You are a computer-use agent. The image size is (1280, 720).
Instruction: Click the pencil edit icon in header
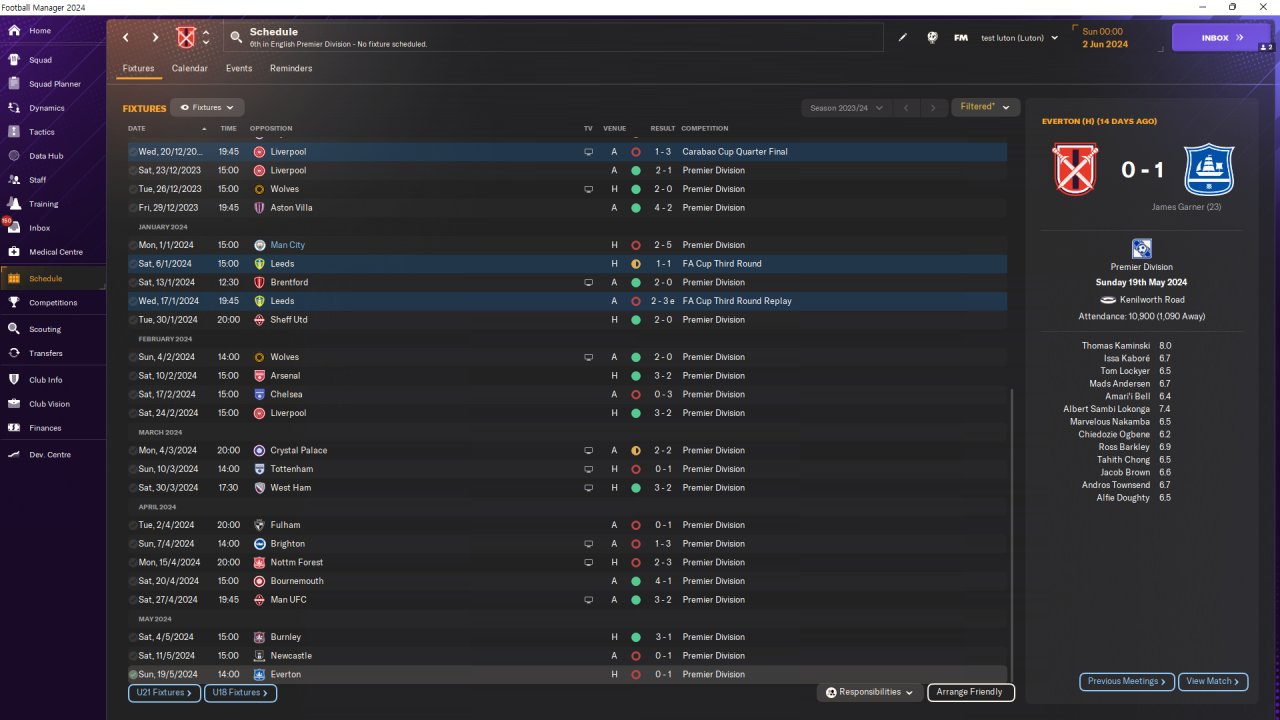coord(903,38)
